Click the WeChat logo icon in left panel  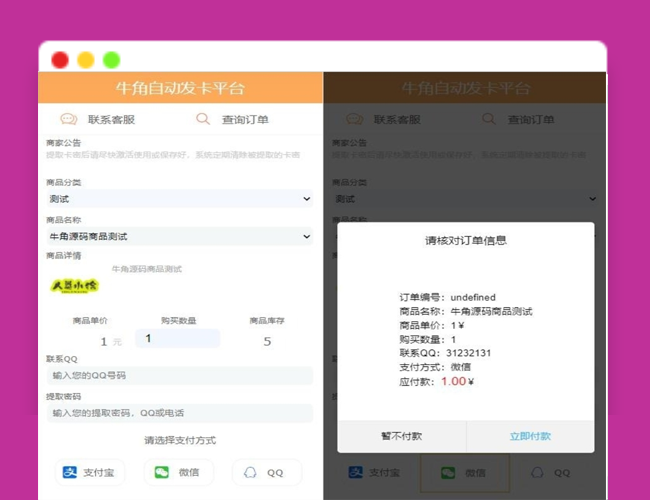tap(162, 472)
